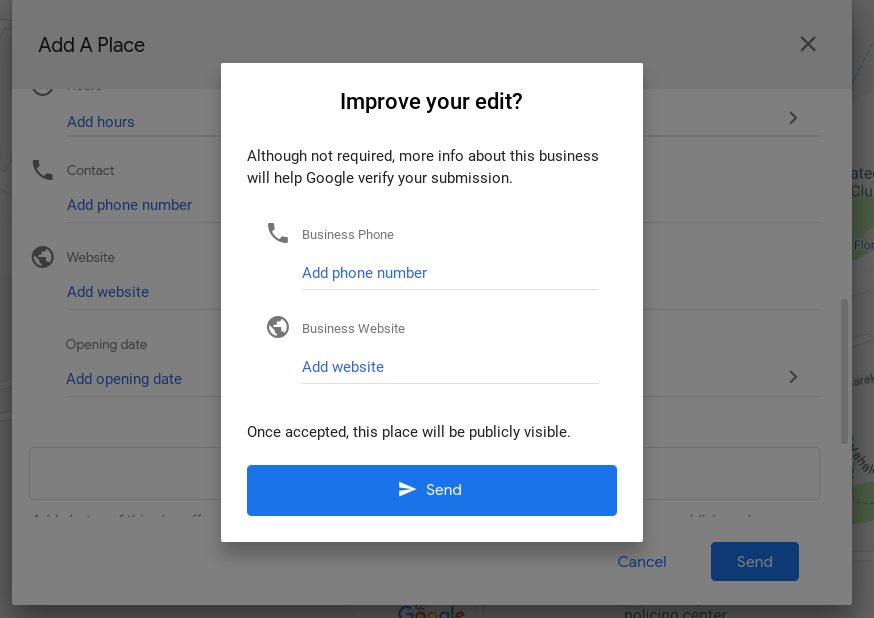
Task: Select the Contact phone icon in the form
Action: 42,169
